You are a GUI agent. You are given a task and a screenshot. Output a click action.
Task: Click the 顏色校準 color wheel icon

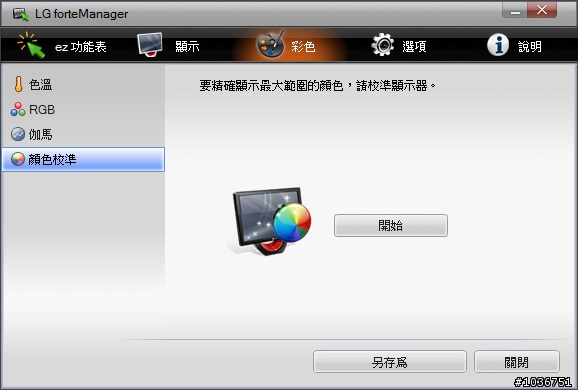coord(18,159)
